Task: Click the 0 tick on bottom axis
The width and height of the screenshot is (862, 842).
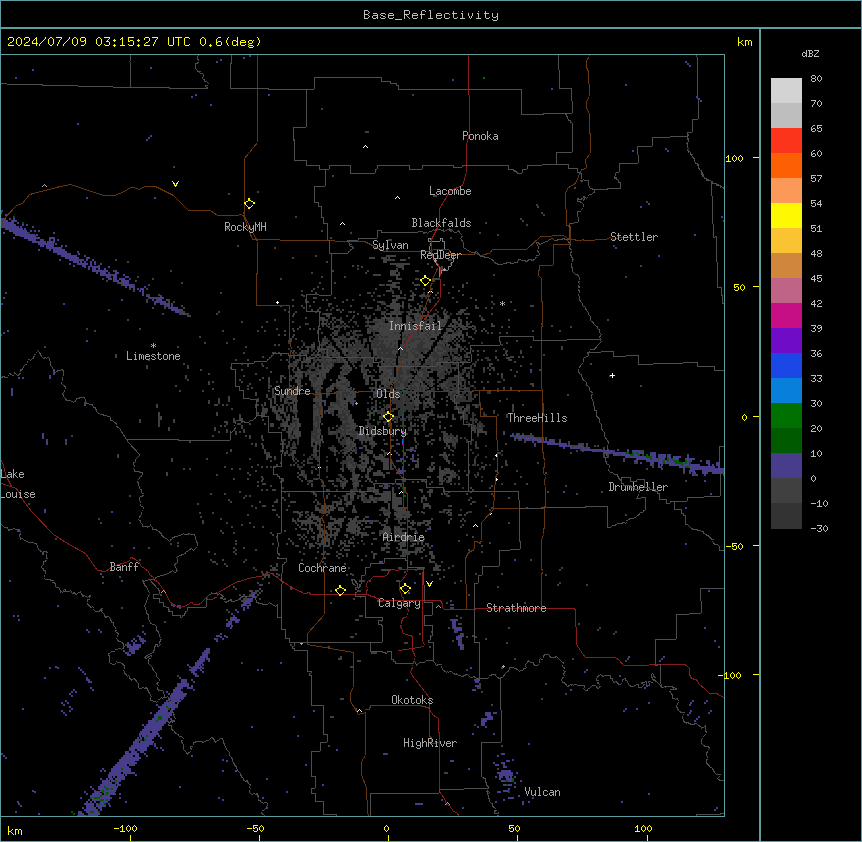Action: [x=386, y=828]
